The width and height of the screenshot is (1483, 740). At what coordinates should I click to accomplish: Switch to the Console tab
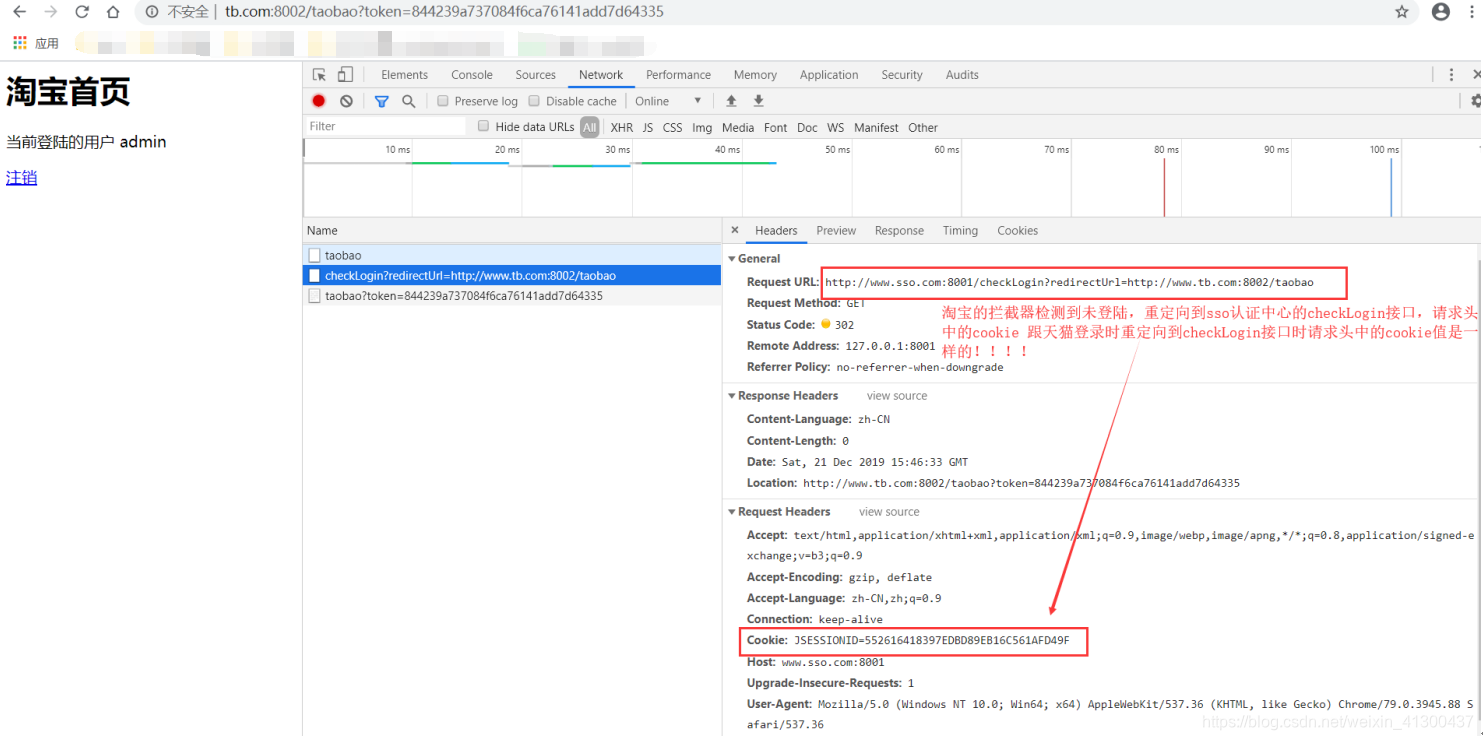472,75
